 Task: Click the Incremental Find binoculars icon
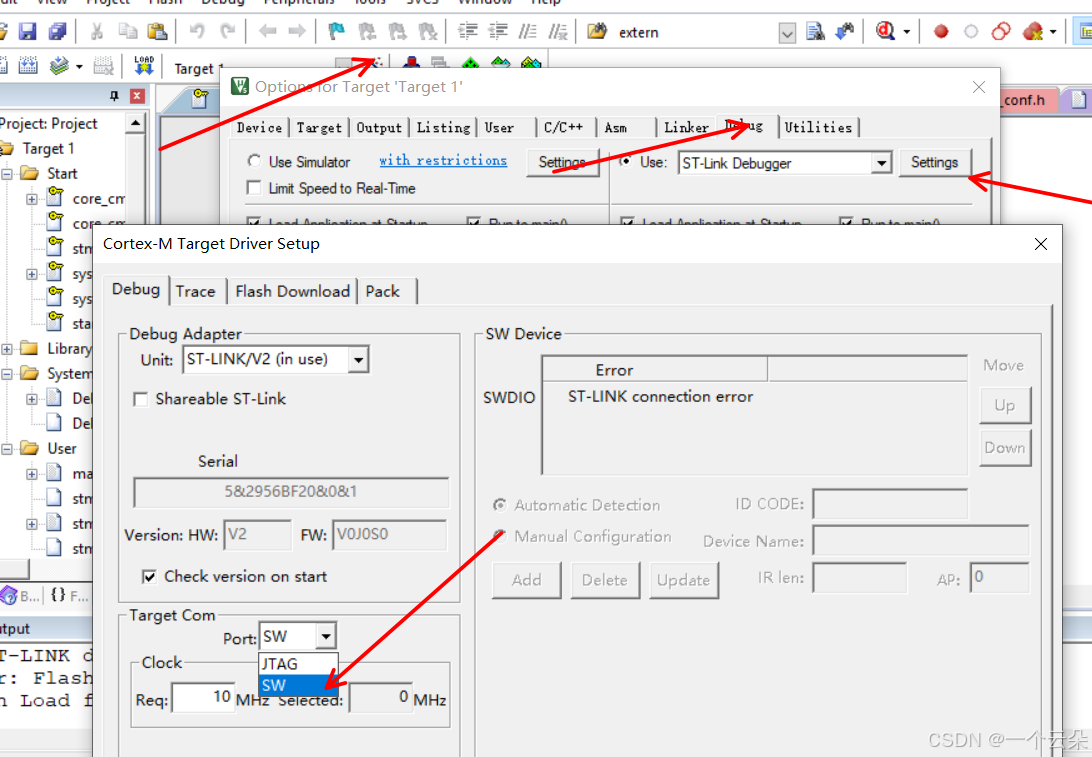[845, 31]
